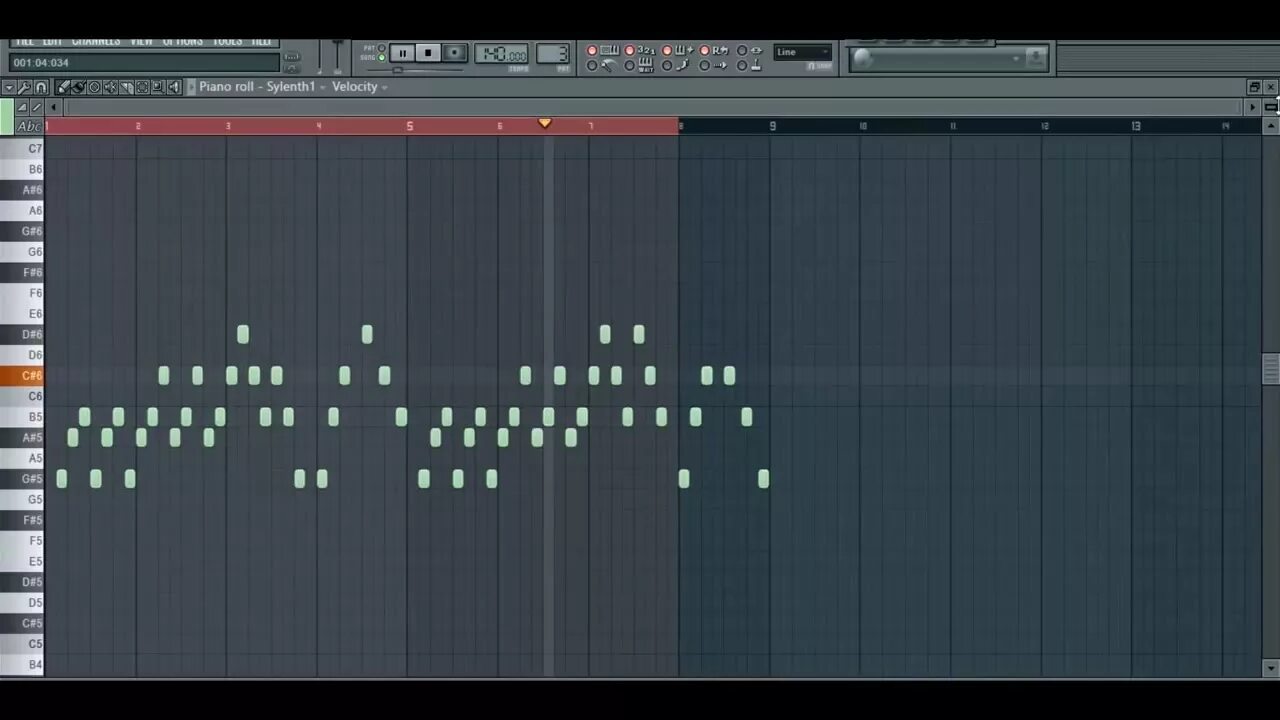Select the Mute tool
The image size is (1280, 720).
coord(110,87)
